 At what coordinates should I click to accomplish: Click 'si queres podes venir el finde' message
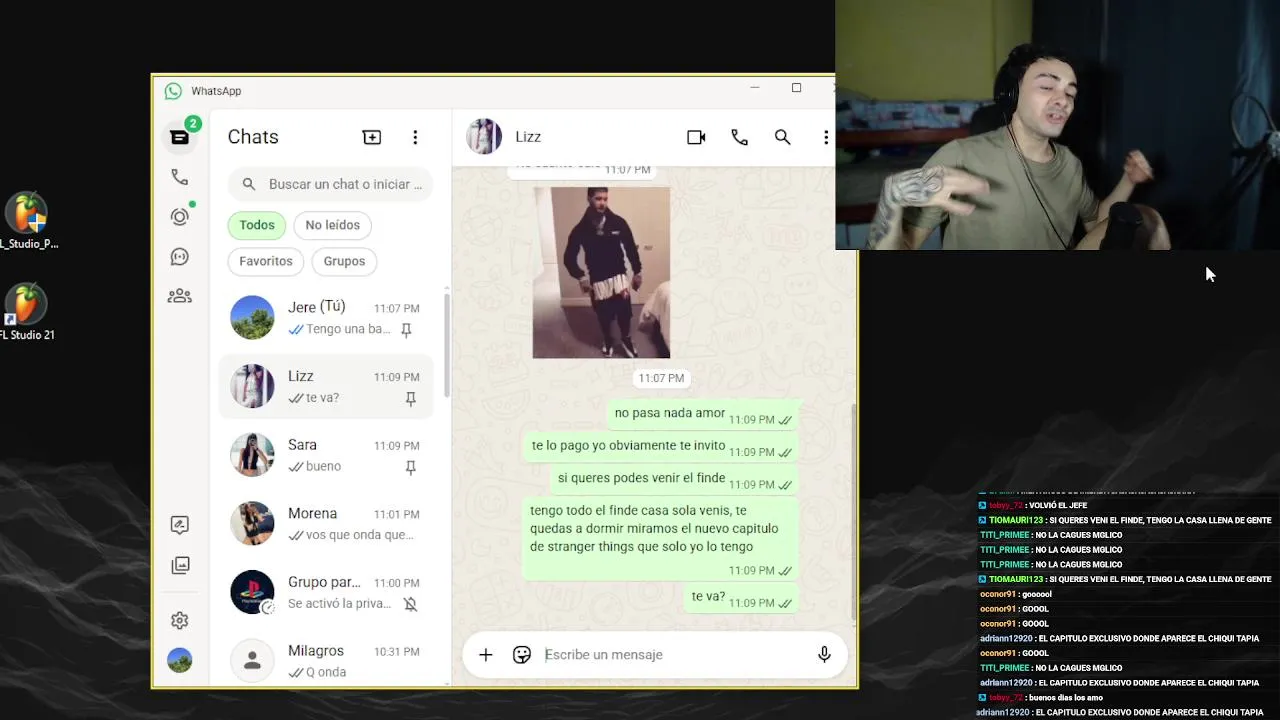point(673,479)
